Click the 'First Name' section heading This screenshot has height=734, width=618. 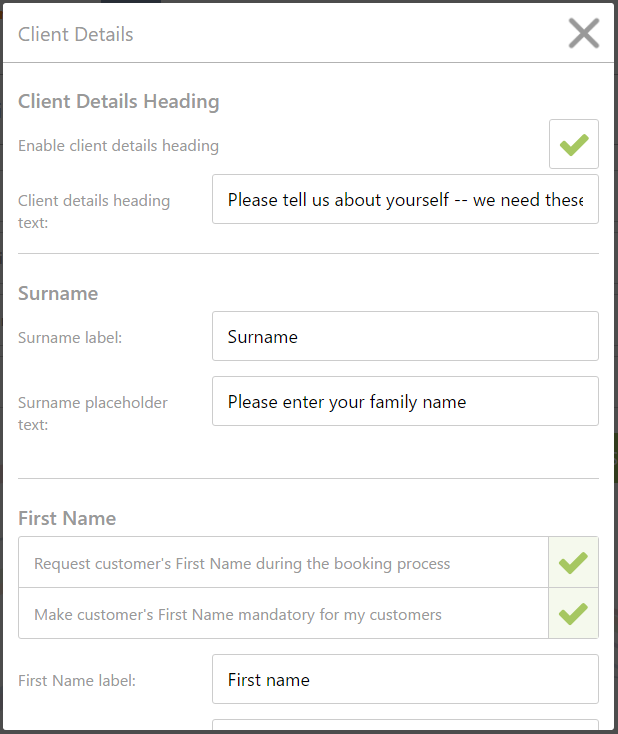pyautogui.click(x=67, y=518)
